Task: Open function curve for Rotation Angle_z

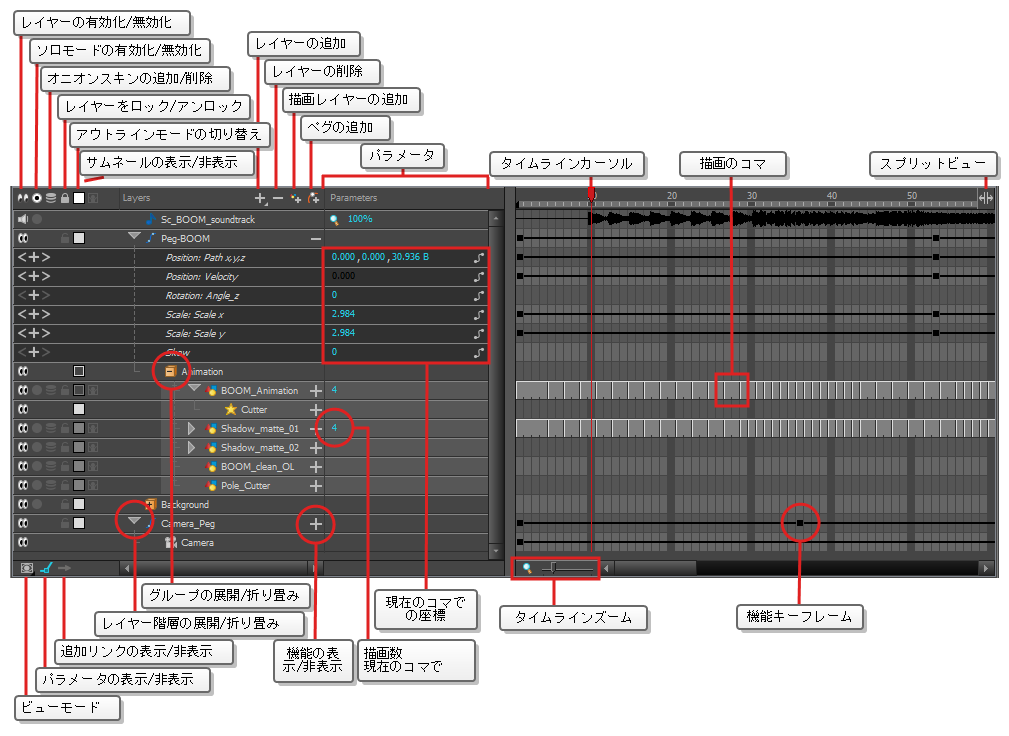Action: (x=479, y=296)
